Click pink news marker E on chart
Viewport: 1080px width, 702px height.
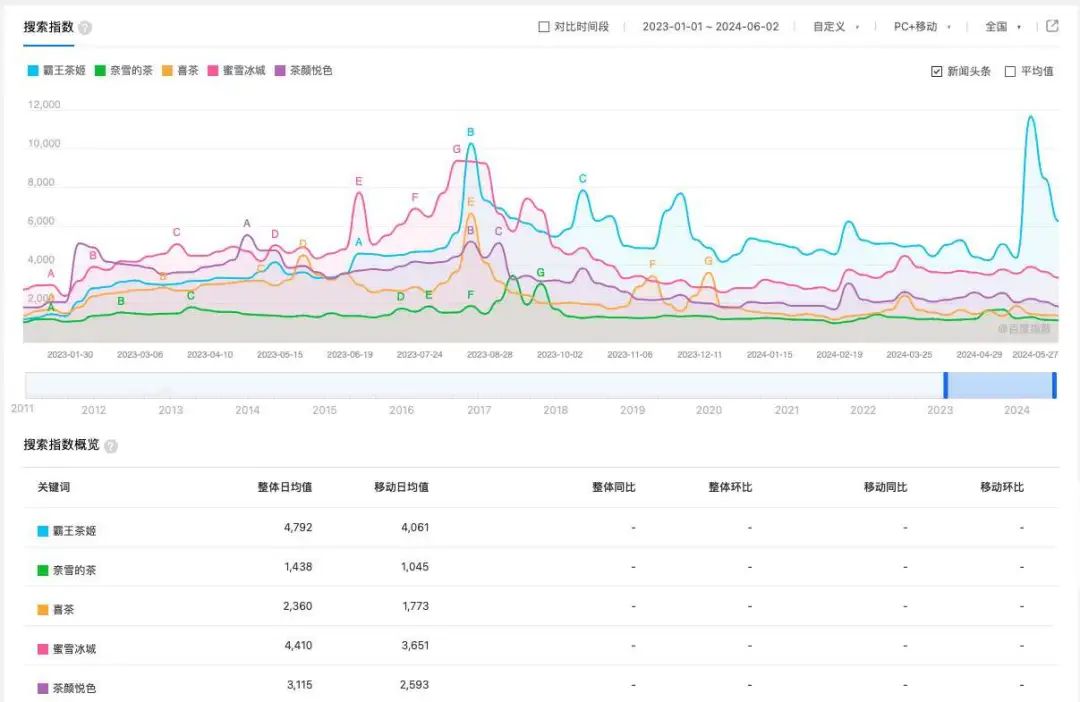[358, 181]
